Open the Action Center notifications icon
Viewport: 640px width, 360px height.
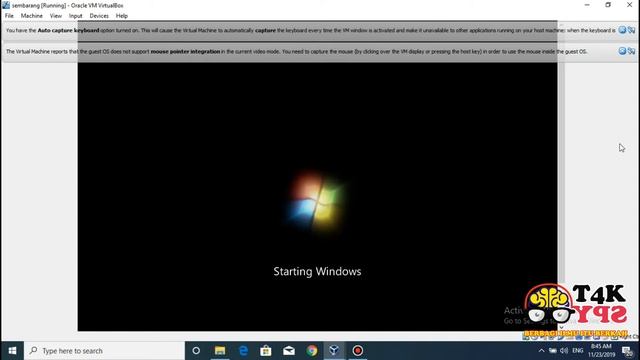click(628, 351)
